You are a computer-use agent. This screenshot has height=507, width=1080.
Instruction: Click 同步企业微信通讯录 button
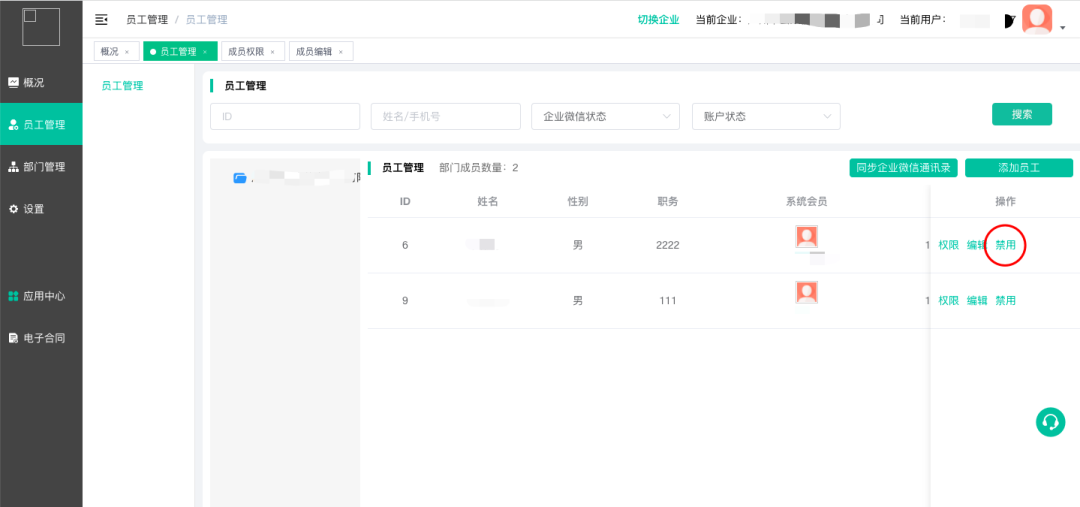(x=904, y=167)
